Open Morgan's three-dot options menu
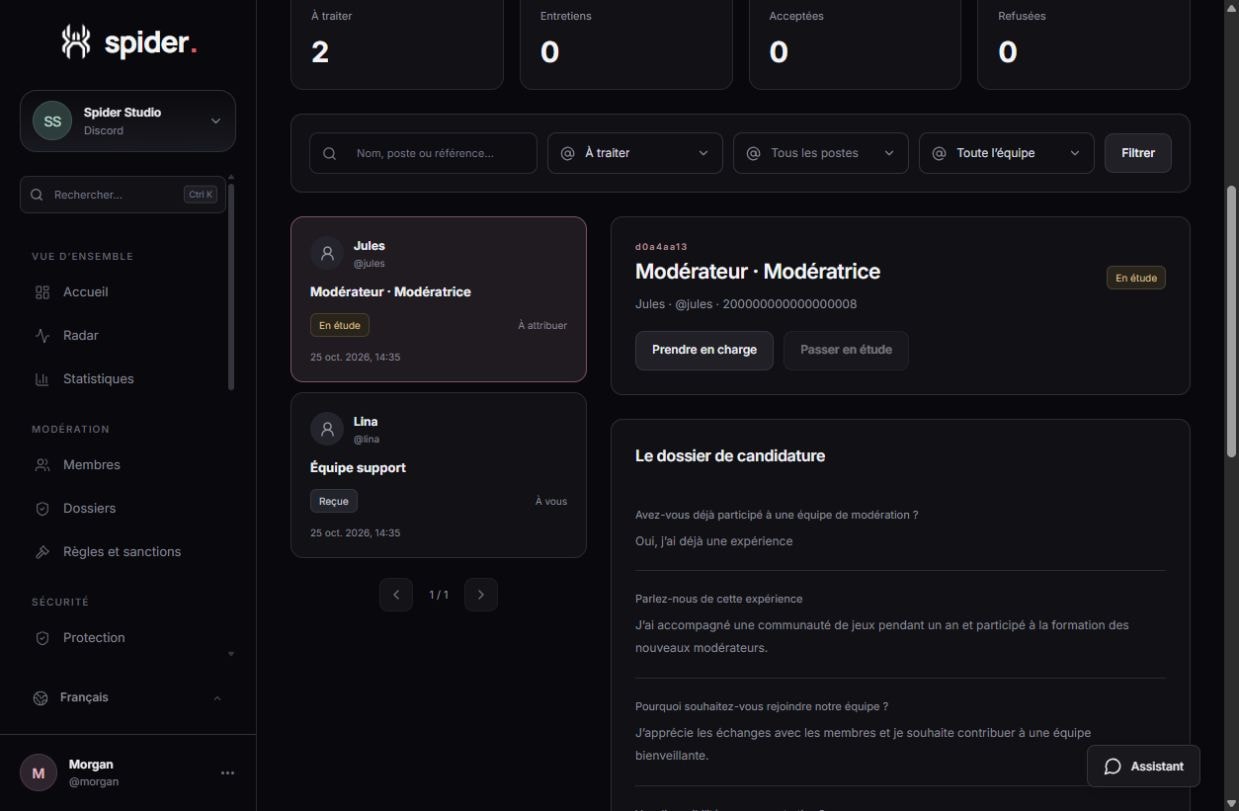 tap(228, 773)
